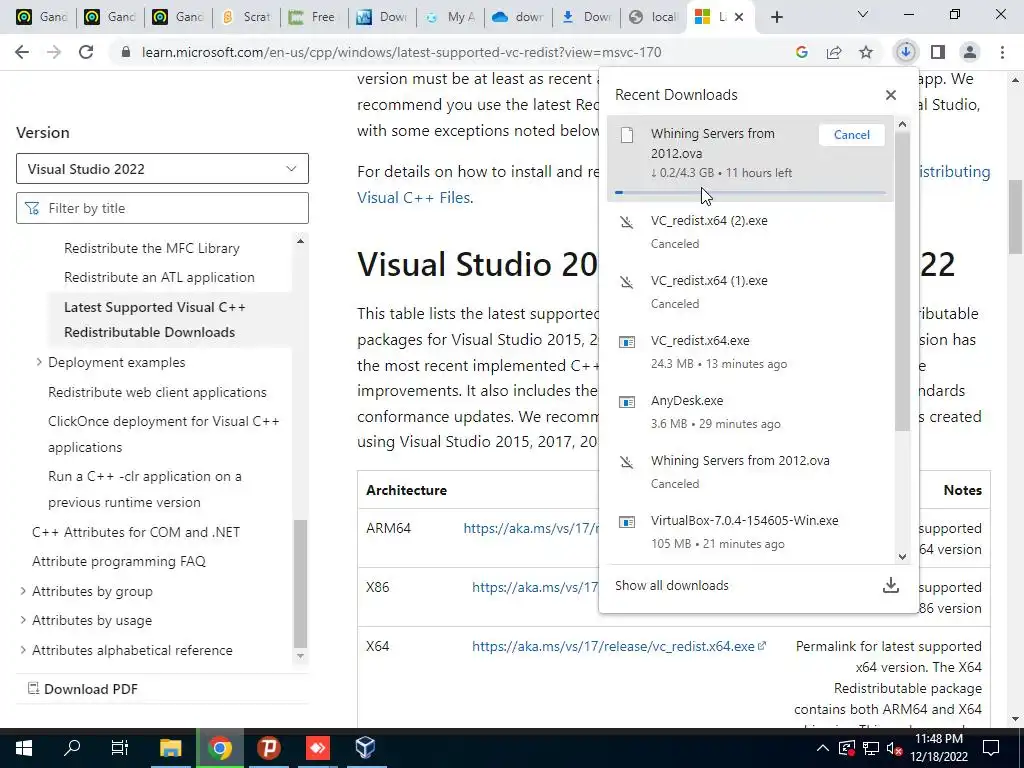
Task: Switch to the My A tab
Action: (451, 17)
